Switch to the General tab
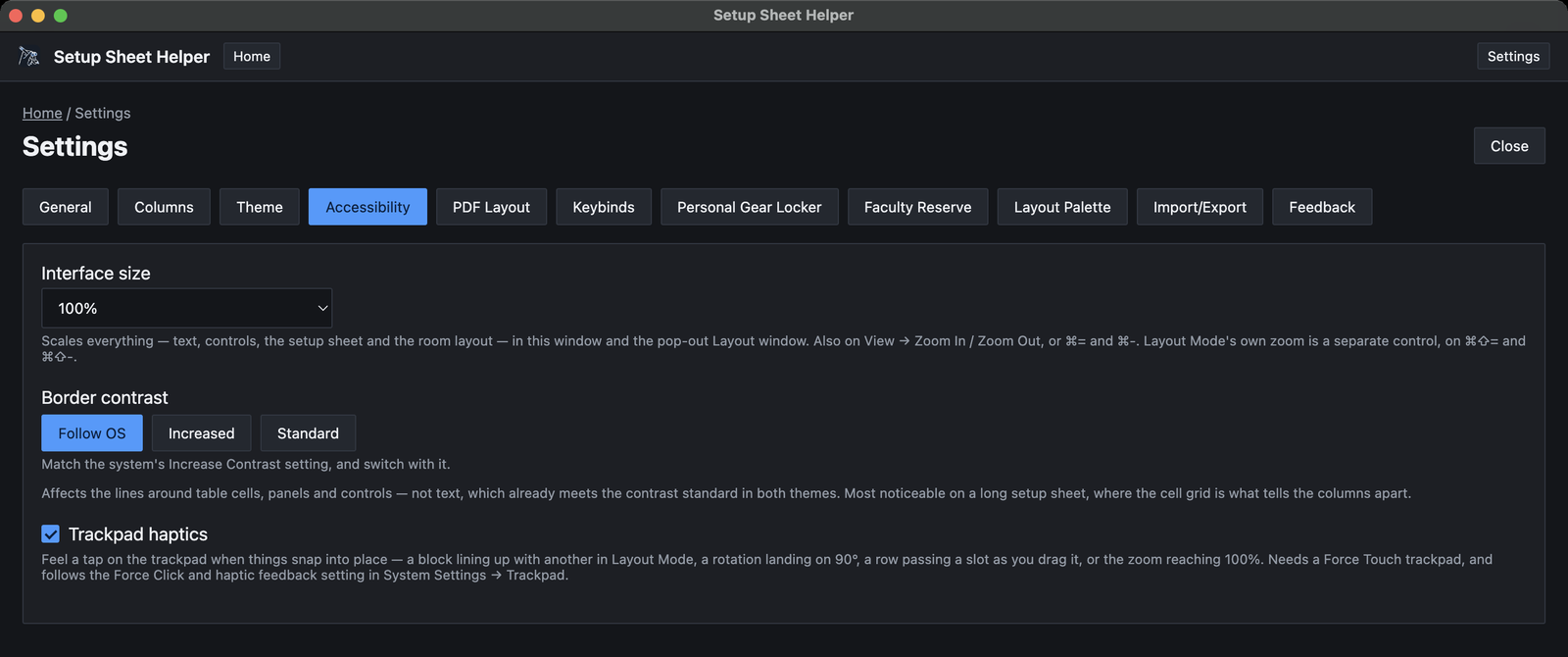1568x657 pixels. coord(66,207)
